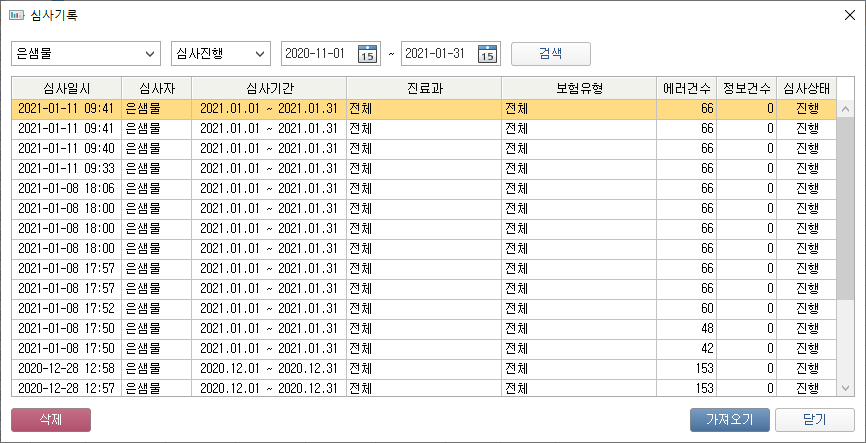Expand the 심사진행 status dropdown

point(260,54)
